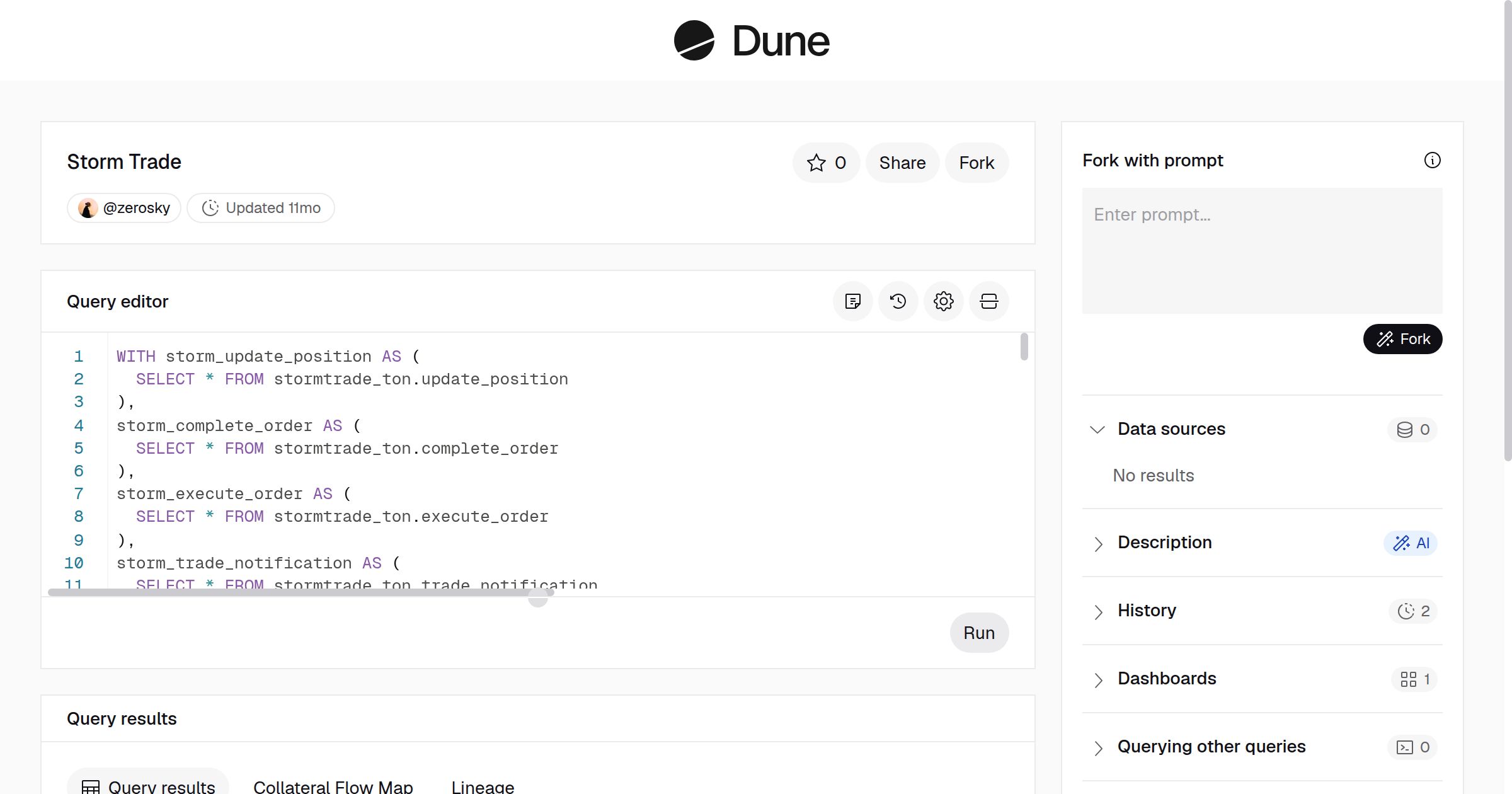Click the No results text

click(x=1153, y=475)
